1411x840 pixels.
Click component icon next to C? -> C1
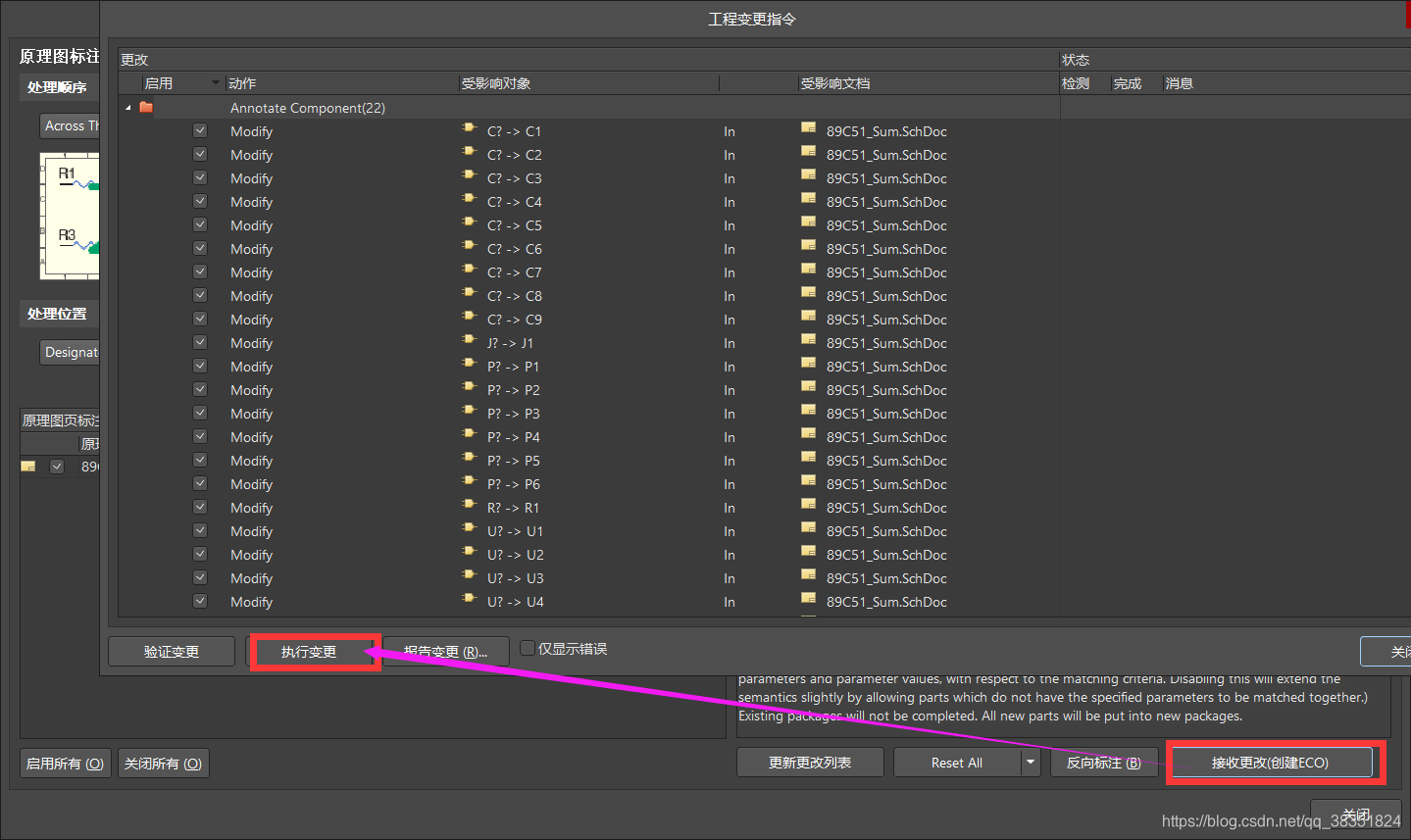tap(469, 129)
